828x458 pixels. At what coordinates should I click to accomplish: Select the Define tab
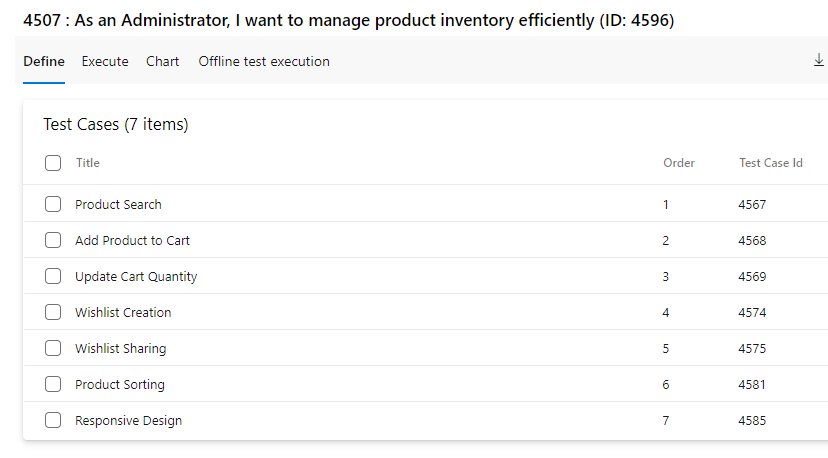(x=44, y=61)
